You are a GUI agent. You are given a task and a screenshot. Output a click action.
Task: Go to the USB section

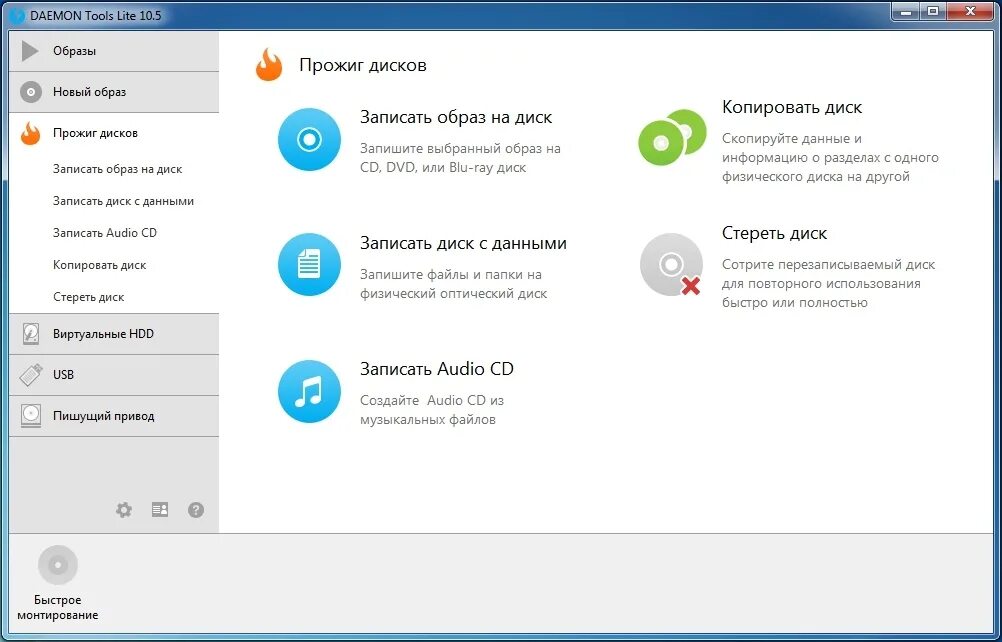point(114,374)
